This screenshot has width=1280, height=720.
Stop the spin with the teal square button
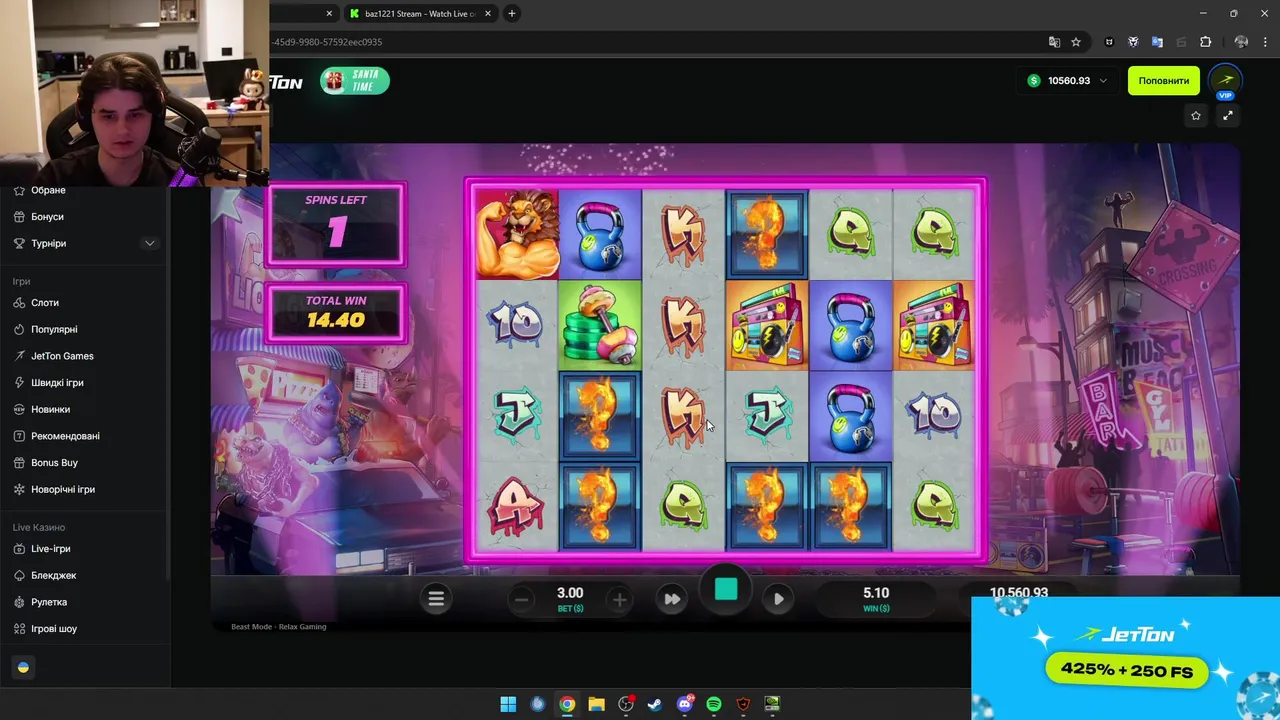tap(726, 590)
